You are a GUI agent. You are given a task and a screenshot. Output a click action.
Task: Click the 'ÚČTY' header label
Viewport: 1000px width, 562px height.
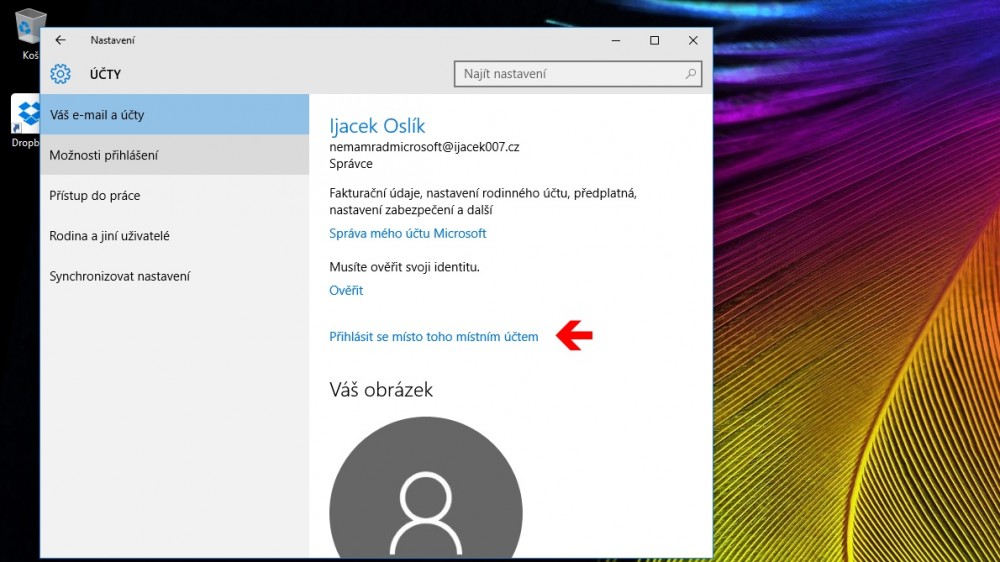point(105,74)
